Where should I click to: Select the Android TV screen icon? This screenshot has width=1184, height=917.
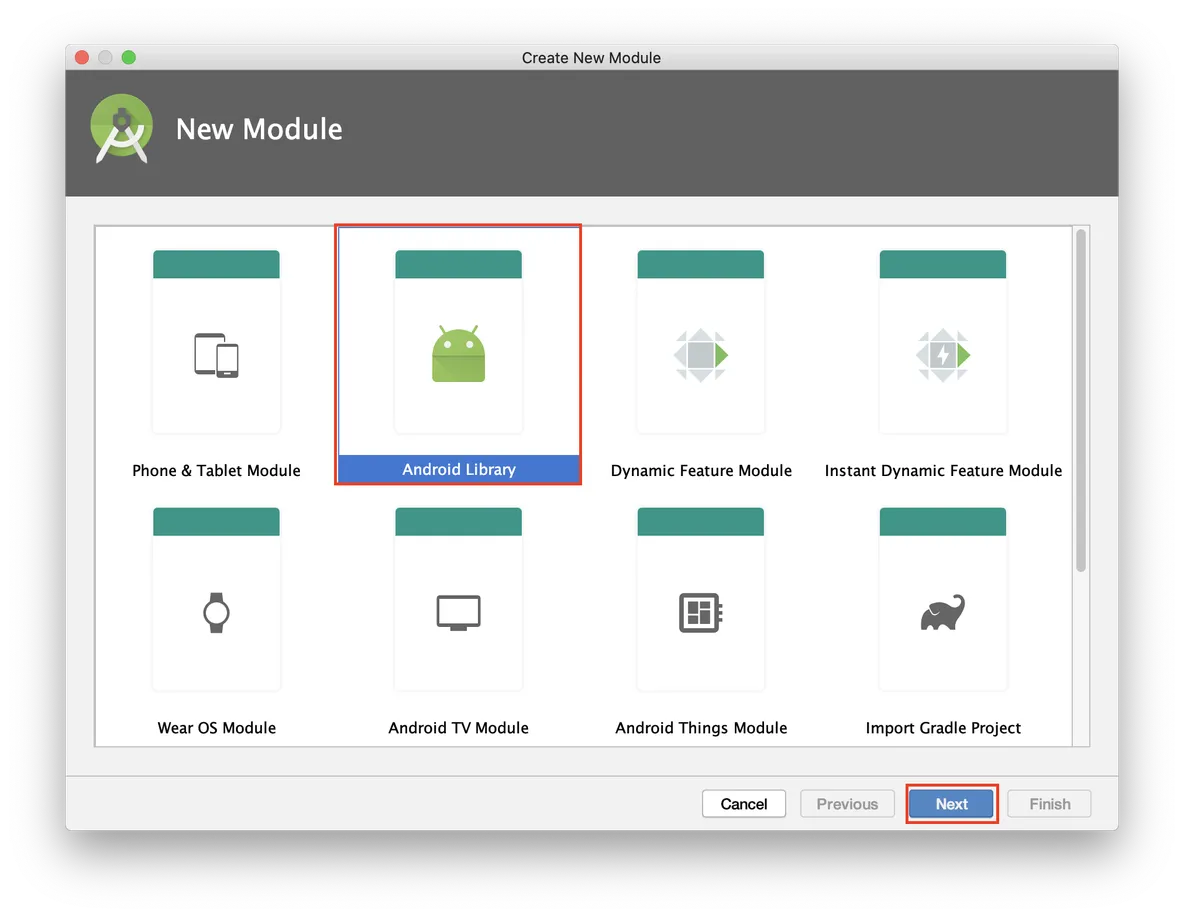(458, 613)
